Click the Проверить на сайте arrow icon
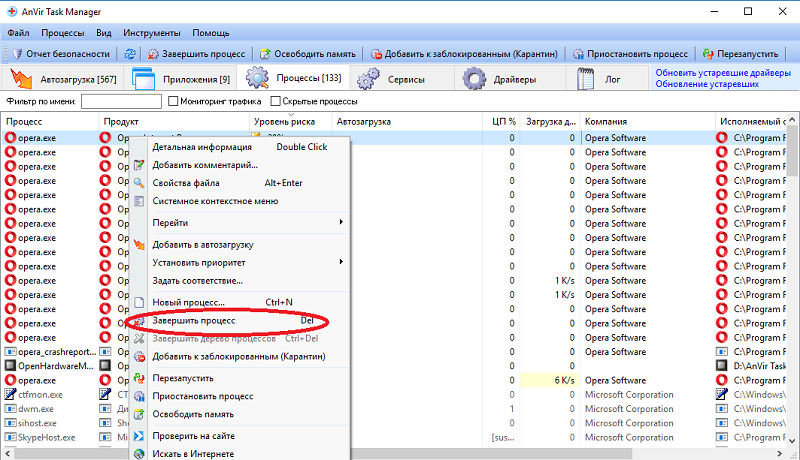Viewport: 800px width, 460px height. tap(139, 436)
